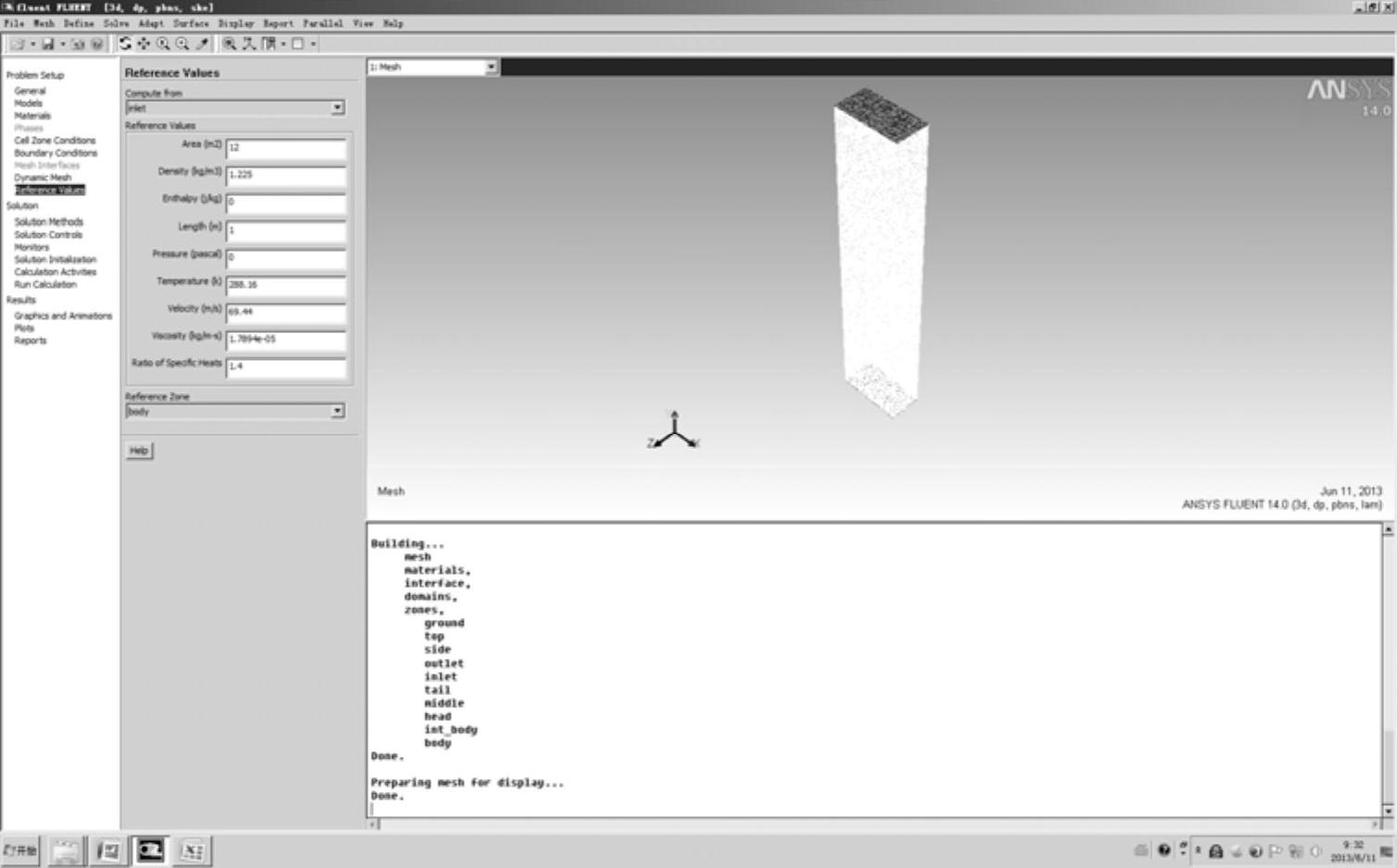This screenshot has height=868, width=1397.
Task: Go to Cell Zone Conditions
Action: click(55, 141)
